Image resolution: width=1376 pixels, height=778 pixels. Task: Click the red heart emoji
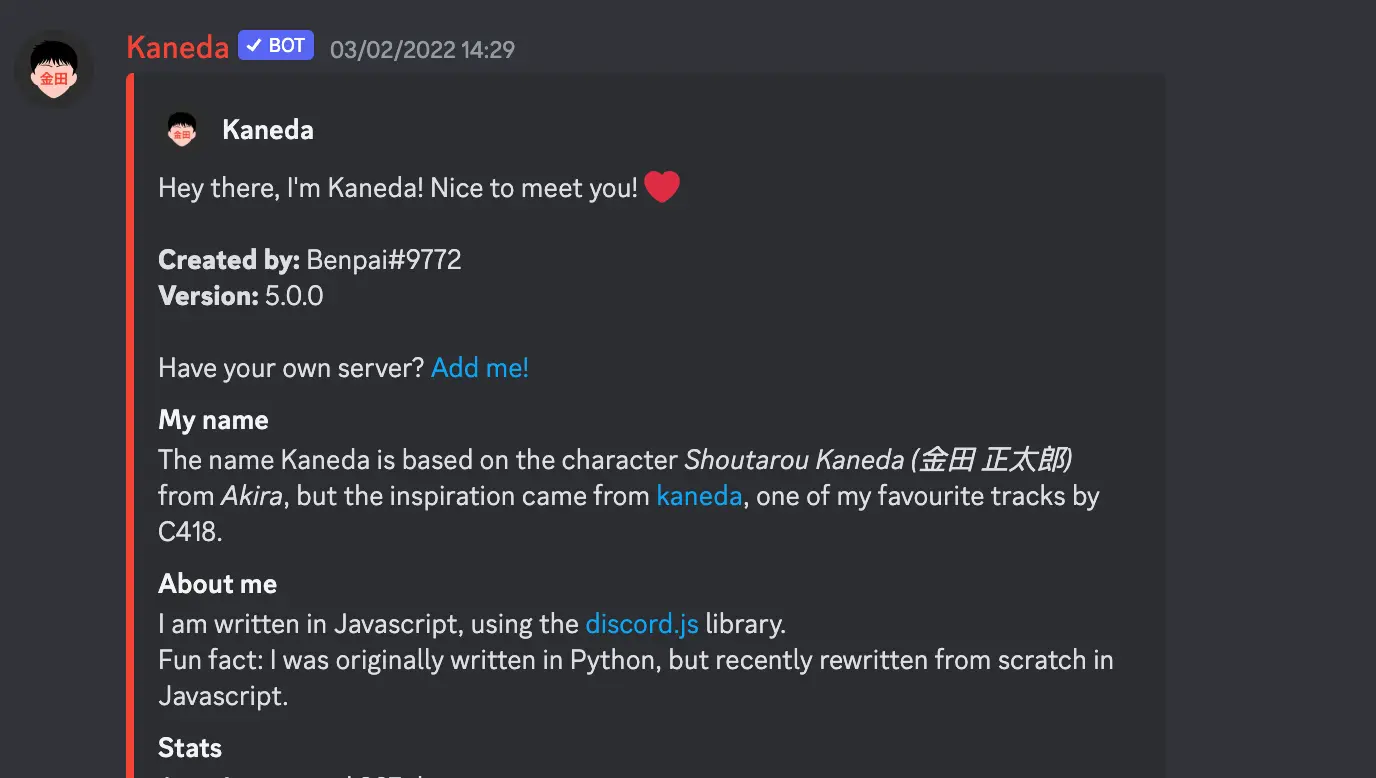(662, 187)
